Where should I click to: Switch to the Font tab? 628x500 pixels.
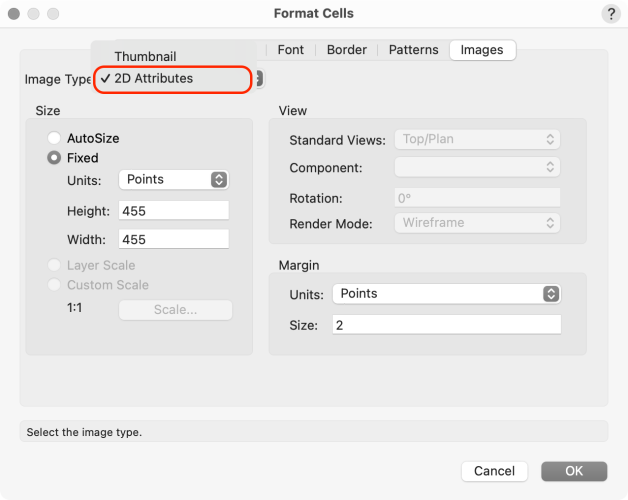tap(290, 50)
